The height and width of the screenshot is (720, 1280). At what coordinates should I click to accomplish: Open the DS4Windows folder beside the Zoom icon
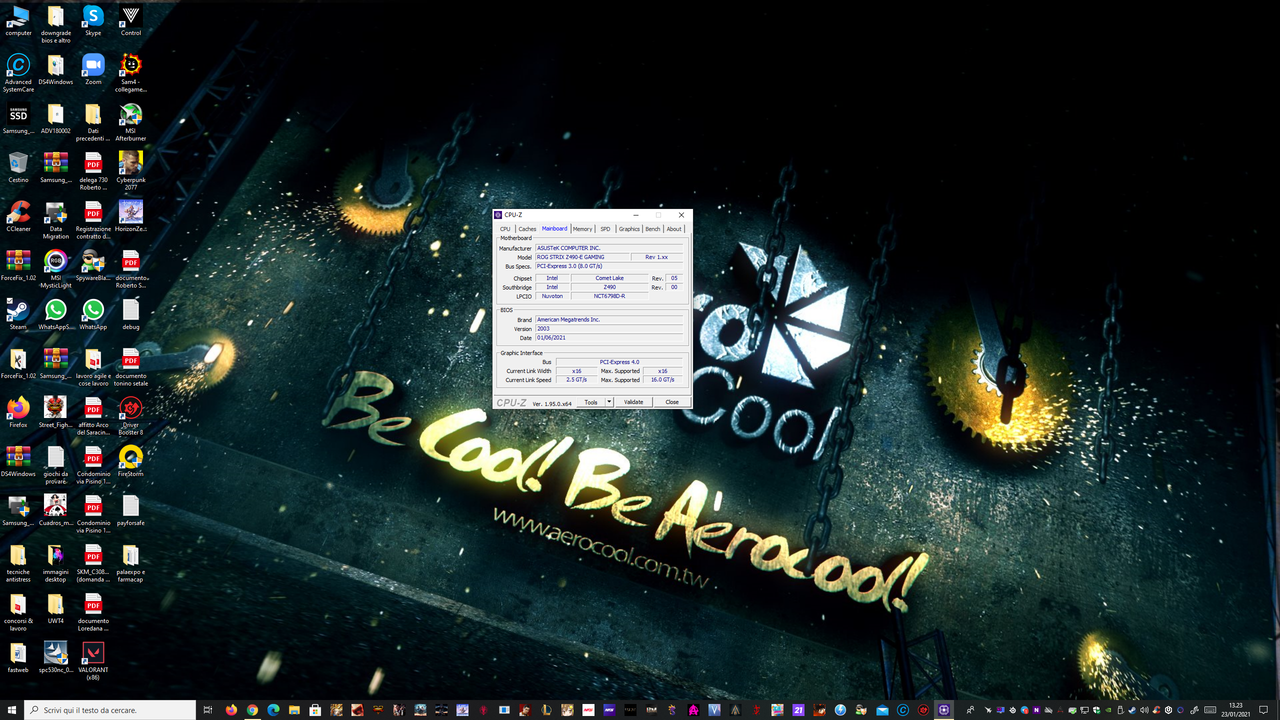coord(56,70)
